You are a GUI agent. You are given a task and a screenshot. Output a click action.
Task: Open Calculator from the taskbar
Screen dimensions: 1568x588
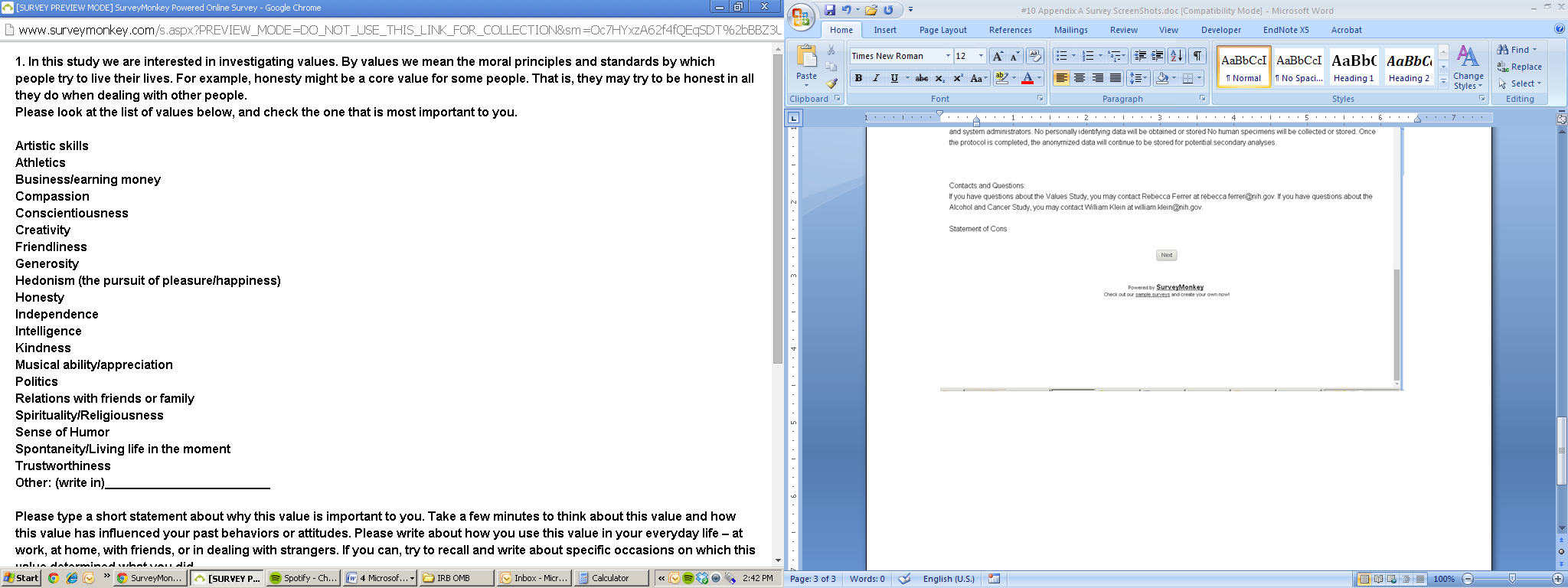coord(611,578)
